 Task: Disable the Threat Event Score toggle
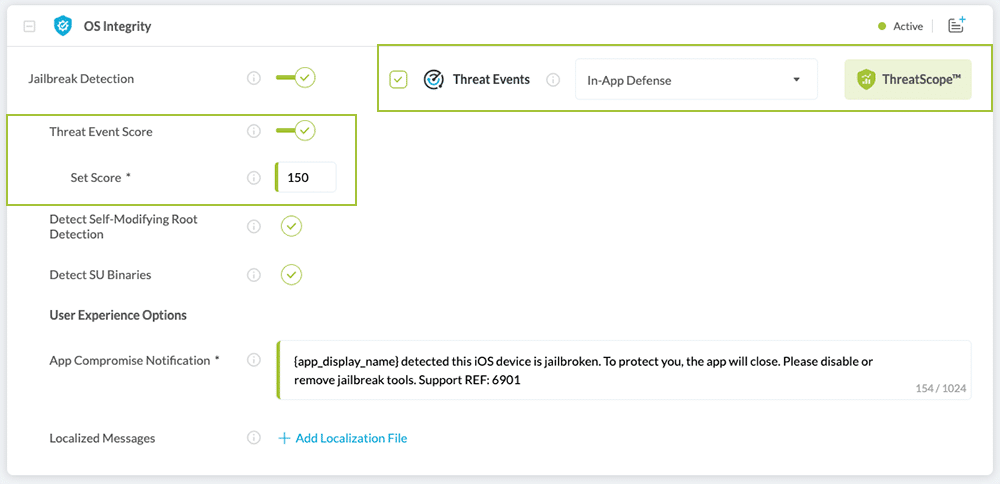297,131
